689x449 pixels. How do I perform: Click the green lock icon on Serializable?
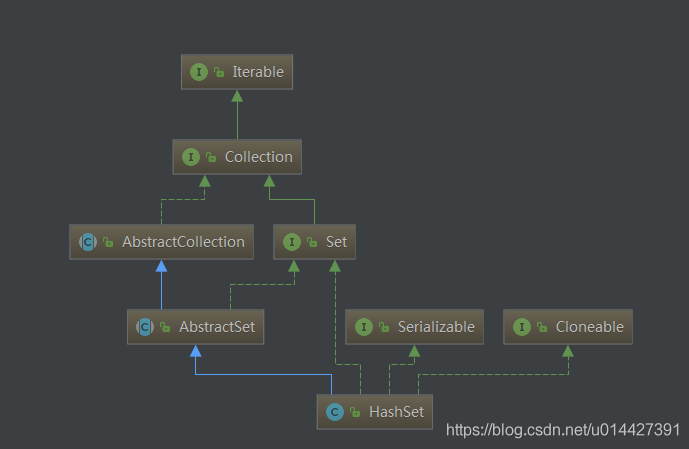click(384, 327)
